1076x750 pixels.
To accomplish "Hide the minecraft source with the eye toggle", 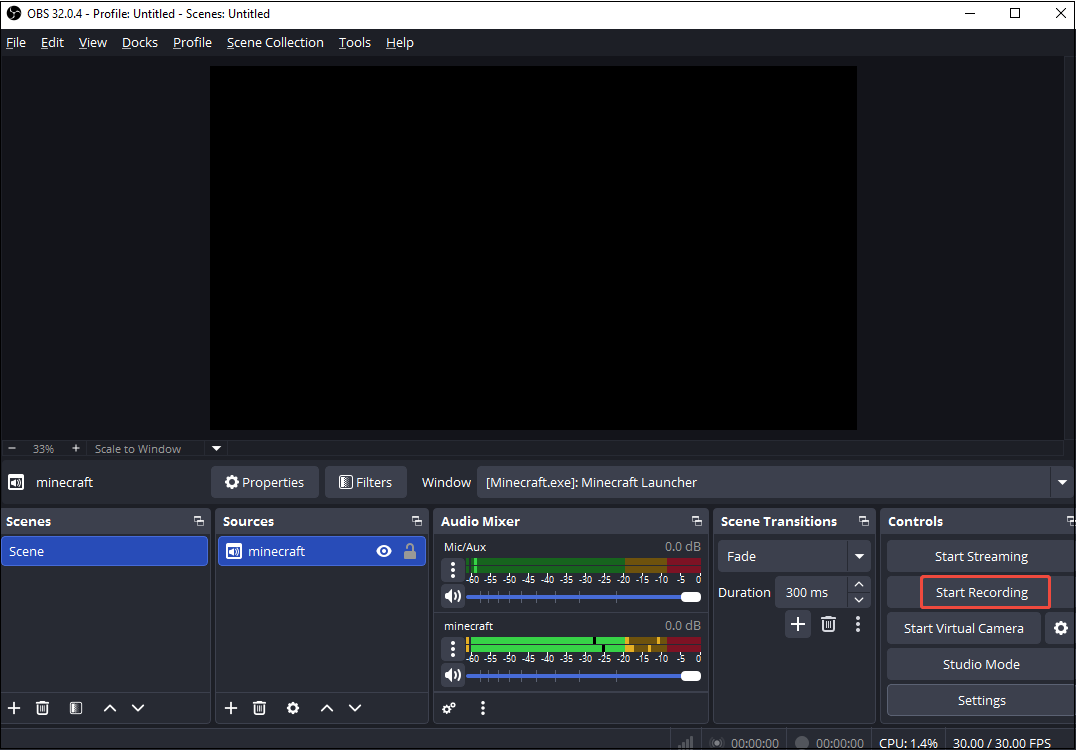I will tap(384, 551).
